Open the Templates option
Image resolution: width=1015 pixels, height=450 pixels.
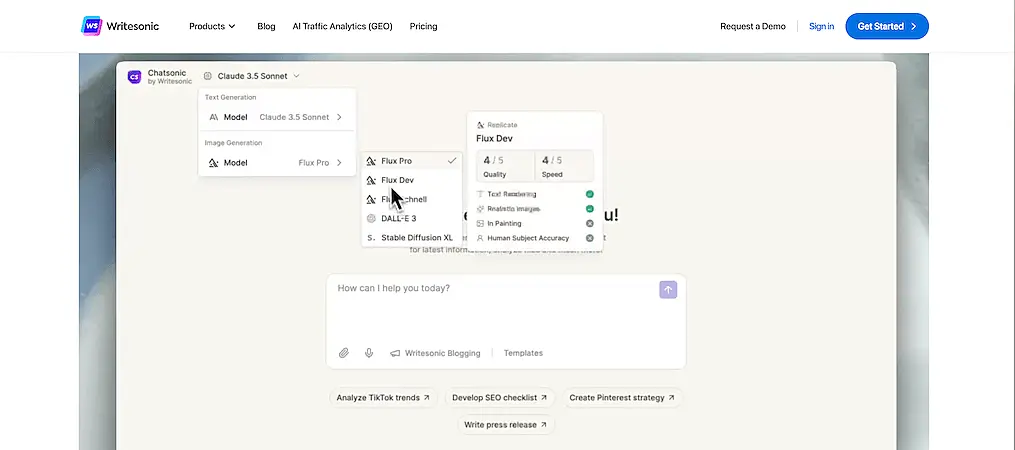pos(523,354)
